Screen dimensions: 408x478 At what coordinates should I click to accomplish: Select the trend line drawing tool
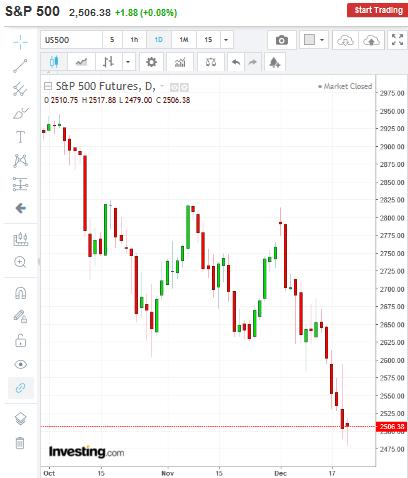20,66
